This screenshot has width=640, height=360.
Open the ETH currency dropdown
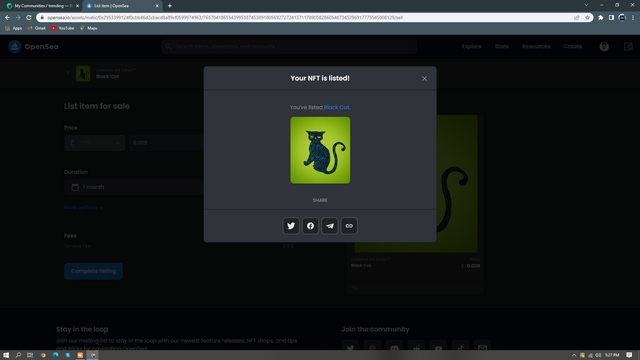95,143
